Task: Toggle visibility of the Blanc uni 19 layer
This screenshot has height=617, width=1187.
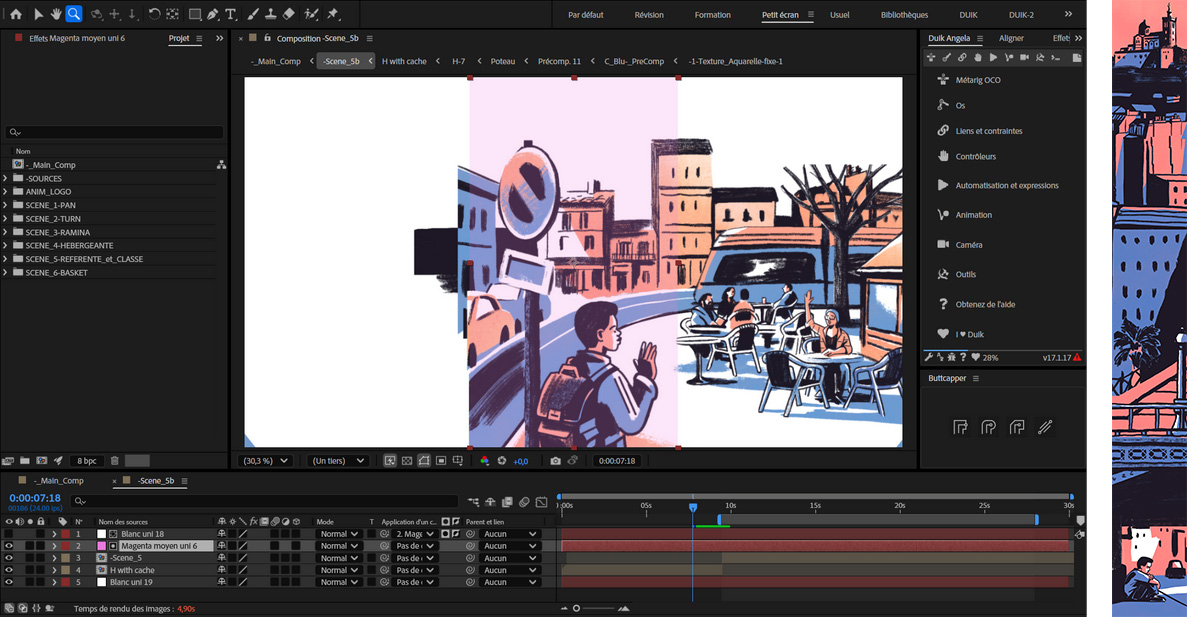Action: 9,582
